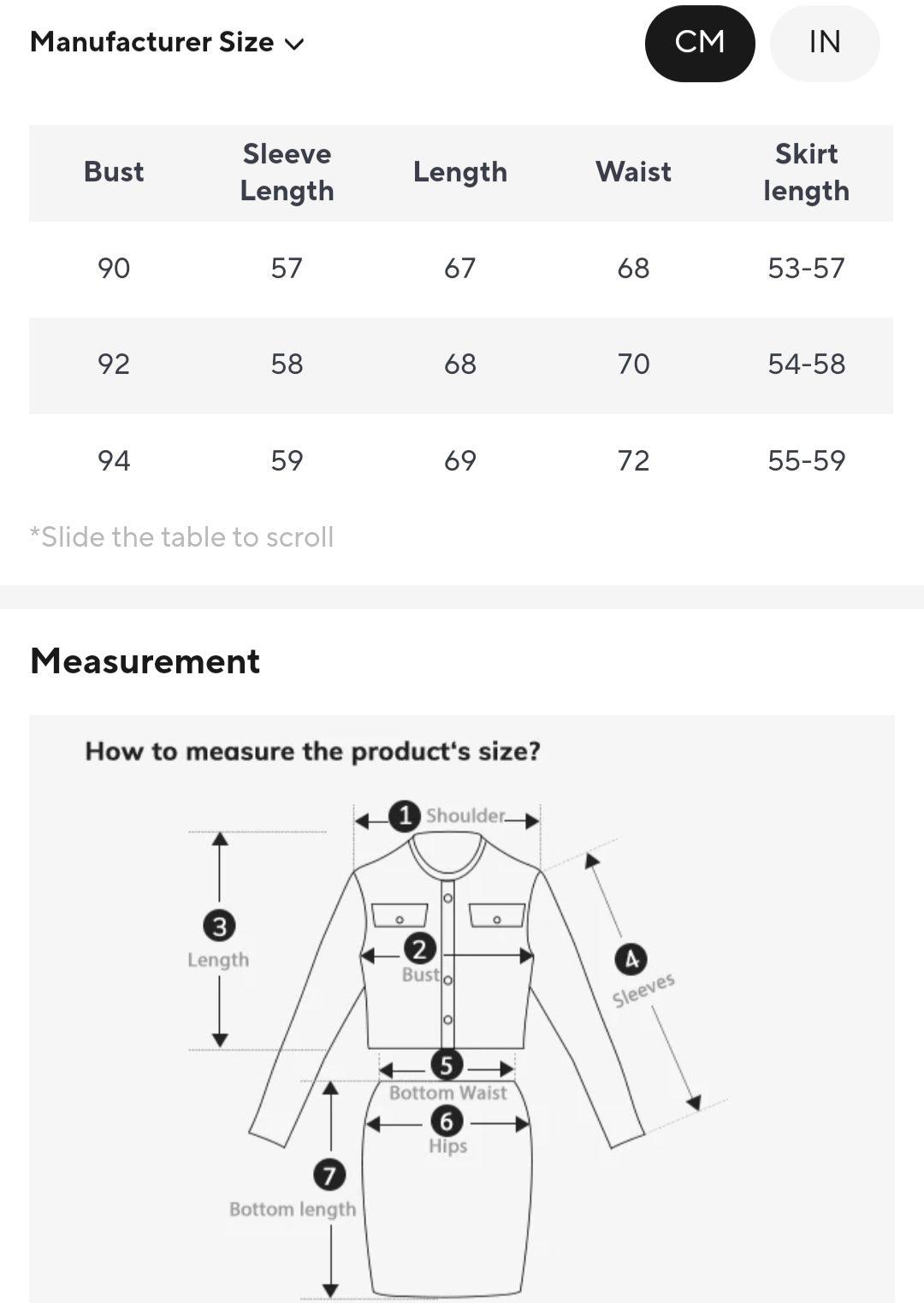Click the chevron beside Manufacturer Size

coord(294,44)
